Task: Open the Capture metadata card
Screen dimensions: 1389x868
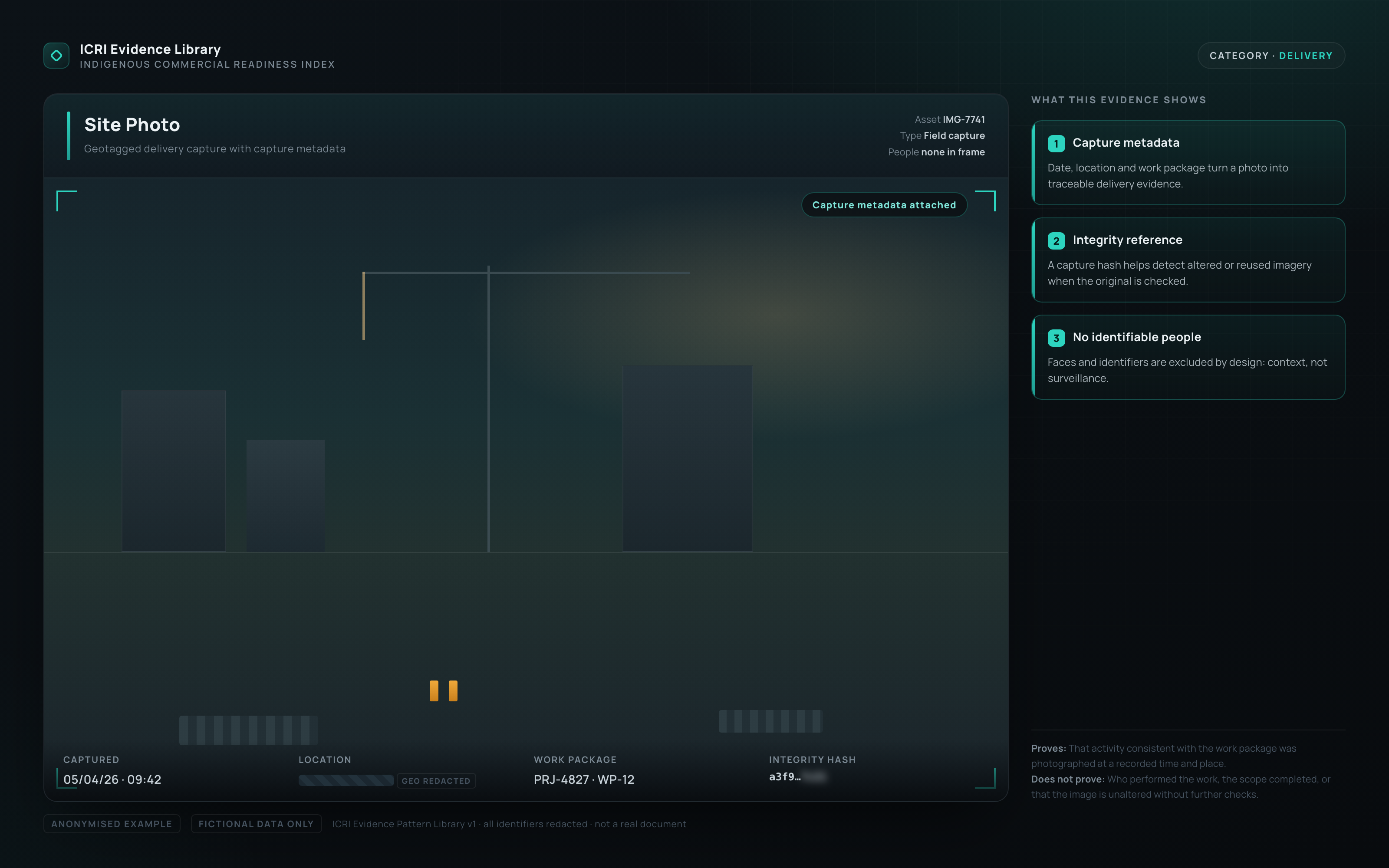Action: 1188,162
